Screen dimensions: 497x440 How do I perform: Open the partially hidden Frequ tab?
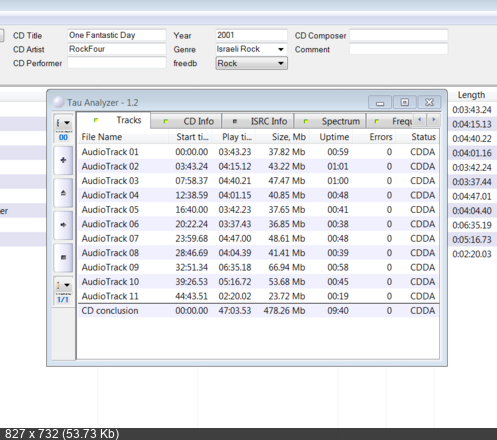pos(390,121)
